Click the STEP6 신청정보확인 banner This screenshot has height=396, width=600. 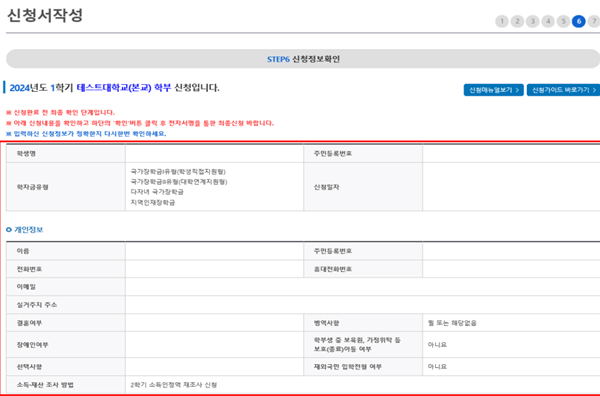303,59
